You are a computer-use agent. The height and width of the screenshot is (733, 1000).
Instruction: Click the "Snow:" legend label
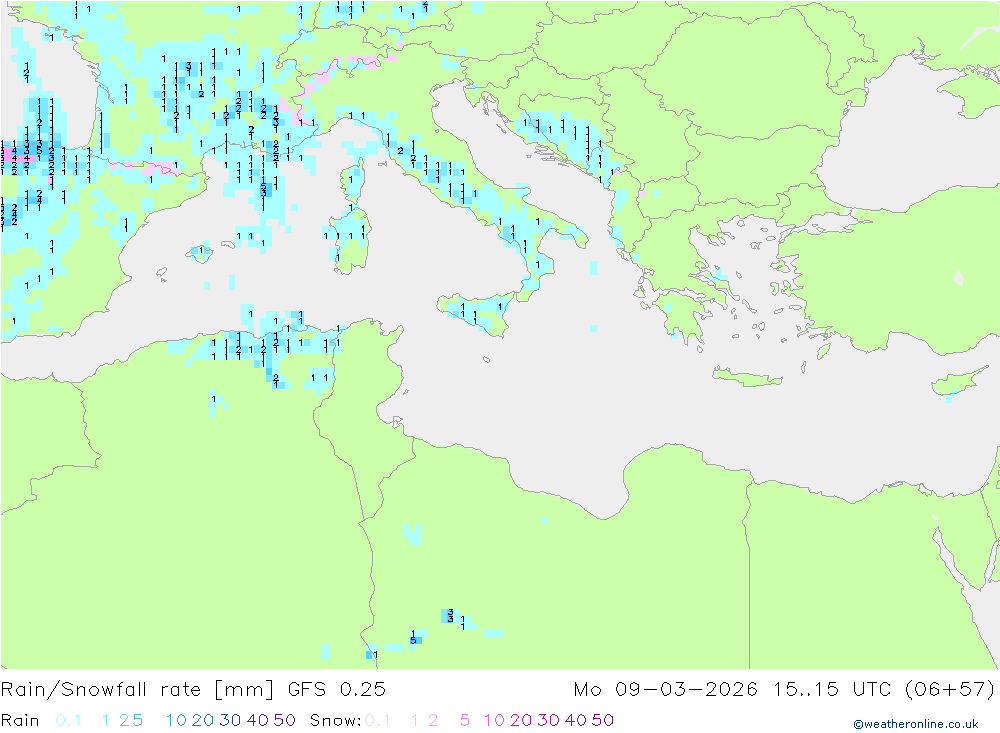coord(335,720)
